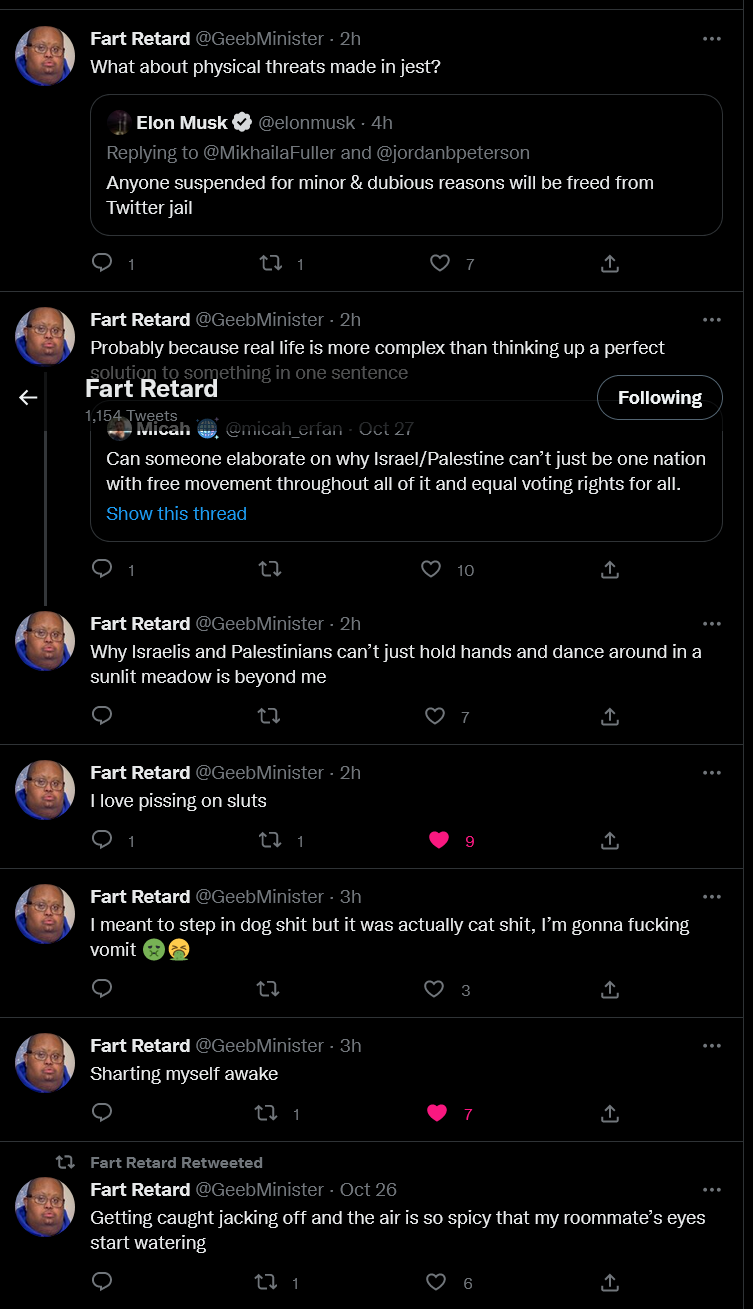Open "Show this thread" link in quoted tweet
Image resolution: width=753 pixels, height=1309 pixels.
(176, 514)
